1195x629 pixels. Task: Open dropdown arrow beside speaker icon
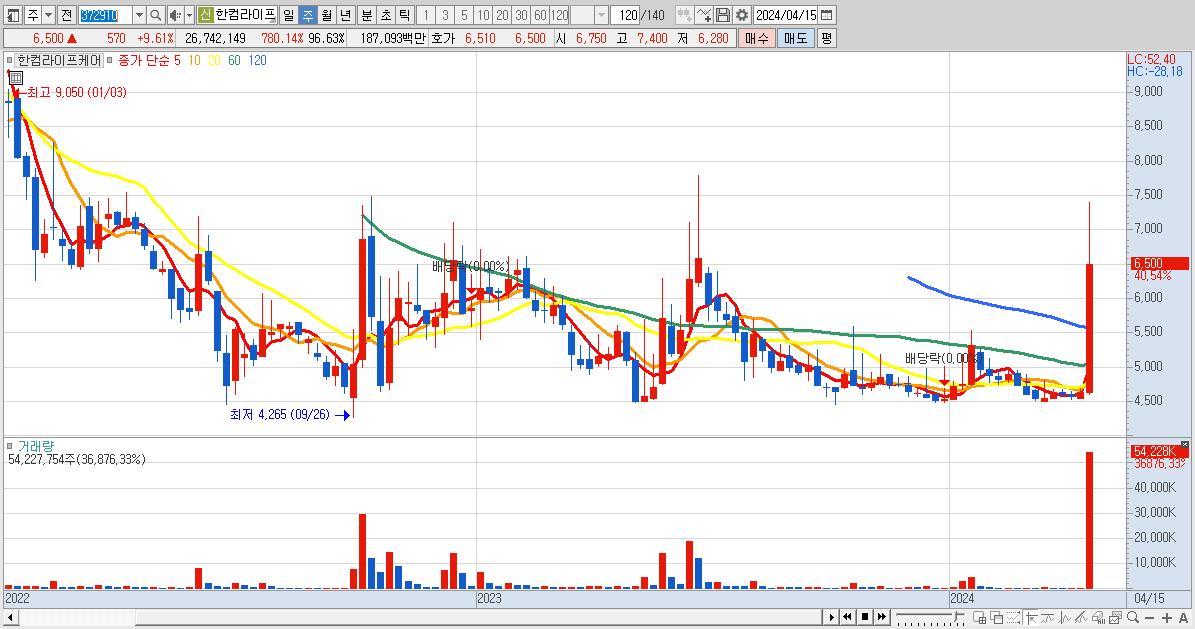coord(189,15)
